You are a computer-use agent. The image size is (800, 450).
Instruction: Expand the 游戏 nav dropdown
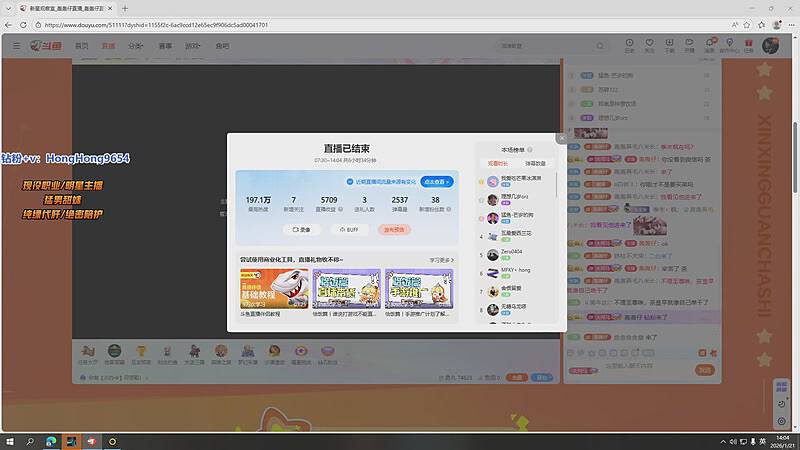[192, 46]
